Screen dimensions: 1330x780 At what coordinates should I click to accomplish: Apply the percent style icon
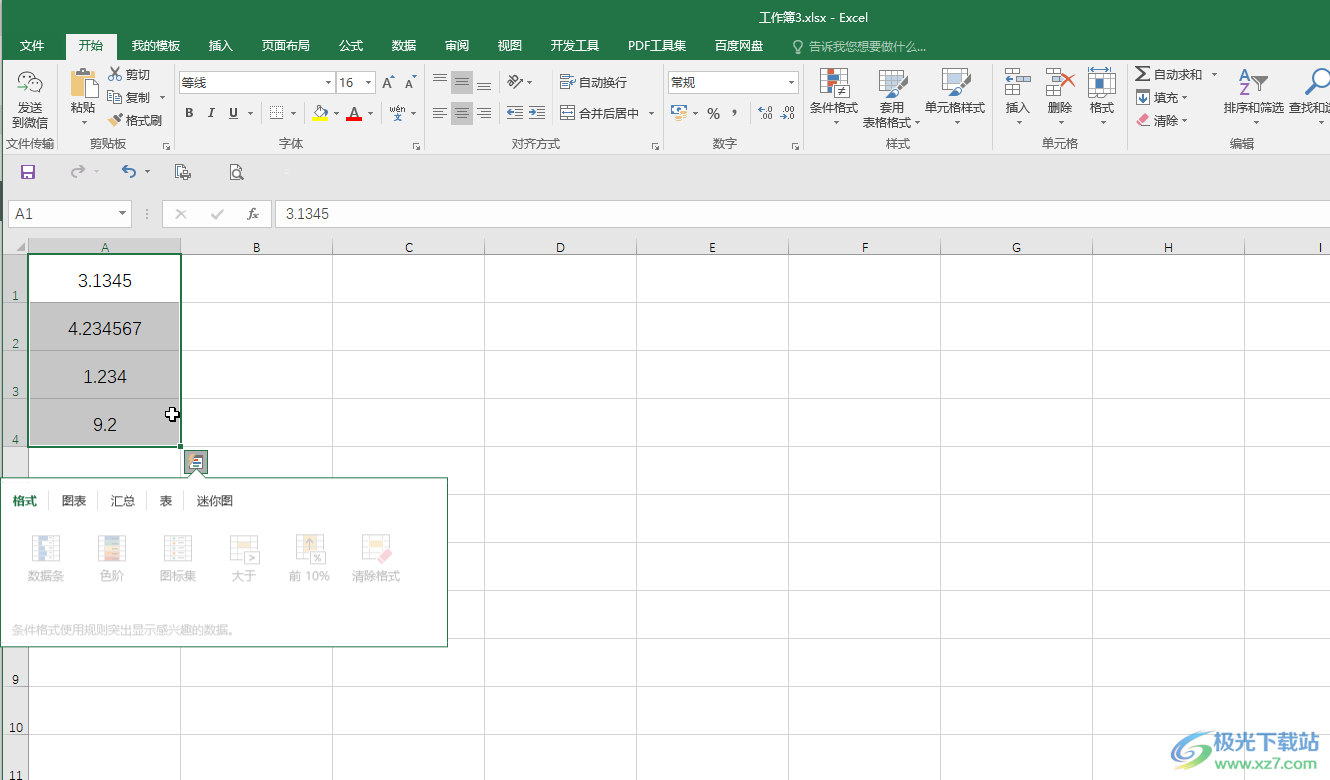coord(713,113)
